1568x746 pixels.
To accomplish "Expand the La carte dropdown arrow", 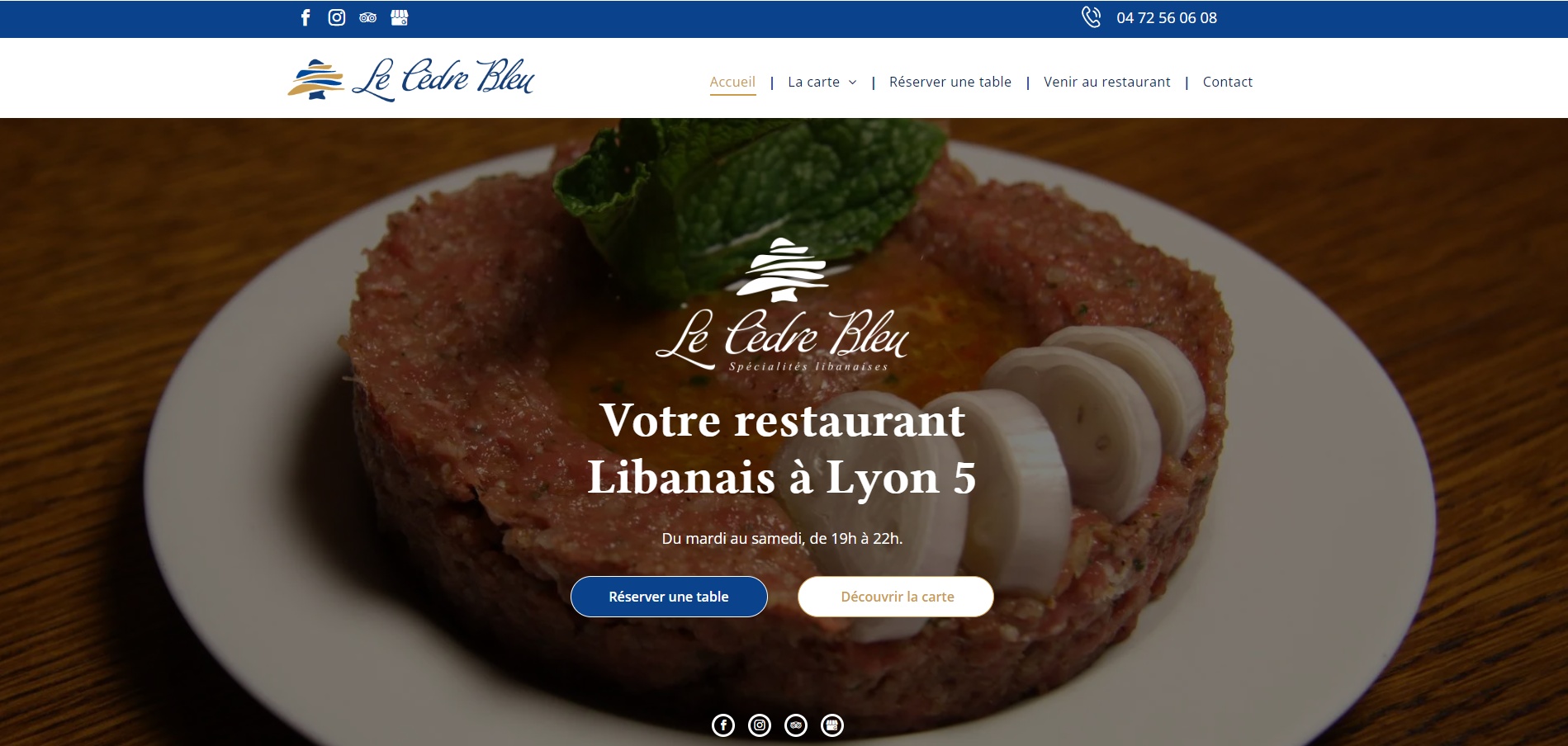I will tap(853, 83).
